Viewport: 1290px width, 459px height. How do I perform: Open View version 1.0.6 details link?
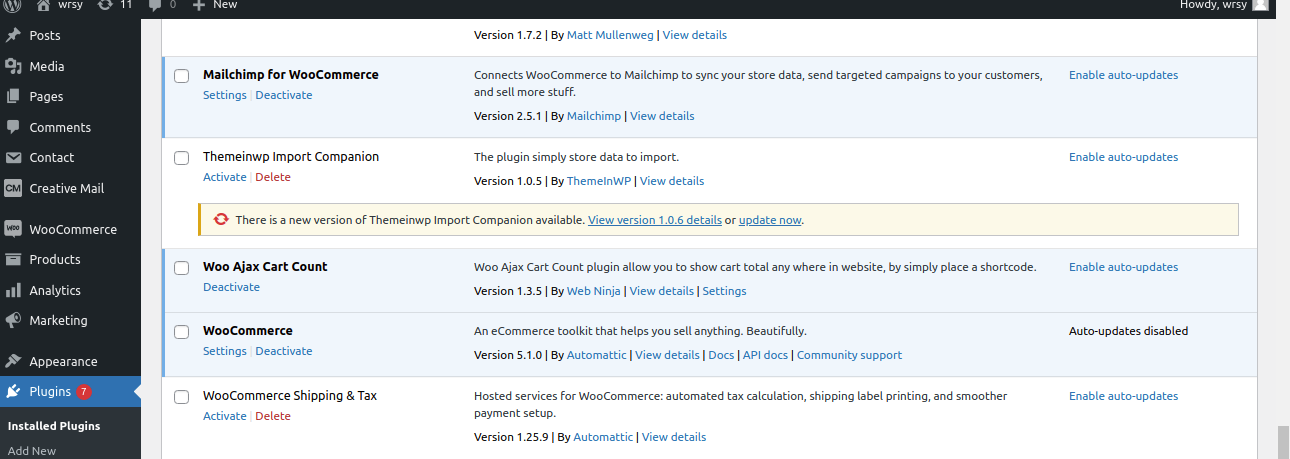(x=655, y=220)
